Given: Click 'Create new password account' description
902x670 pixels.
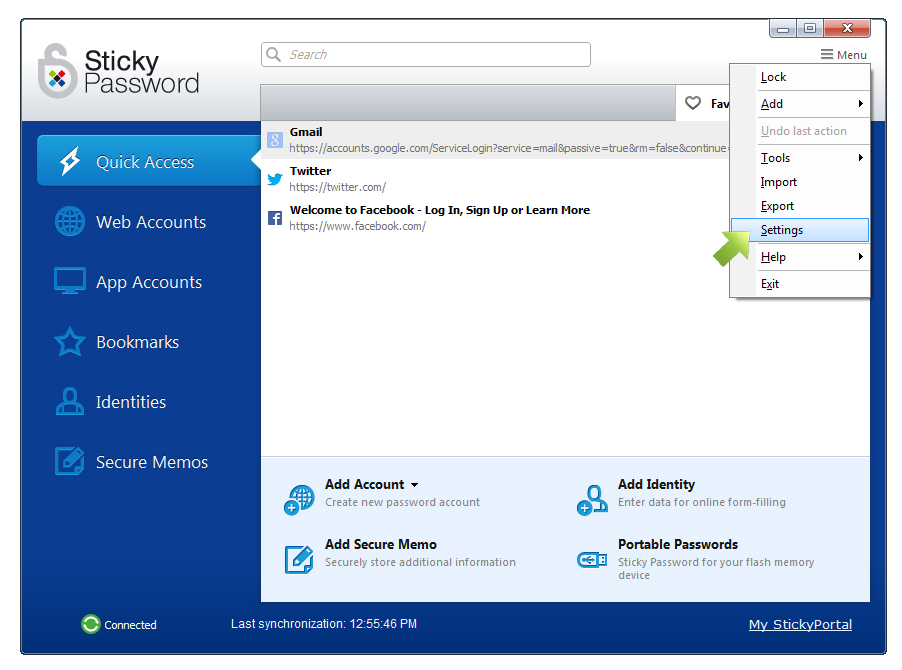Looking at the screenshot, I should pyautogui.click(x=402, y=502).
